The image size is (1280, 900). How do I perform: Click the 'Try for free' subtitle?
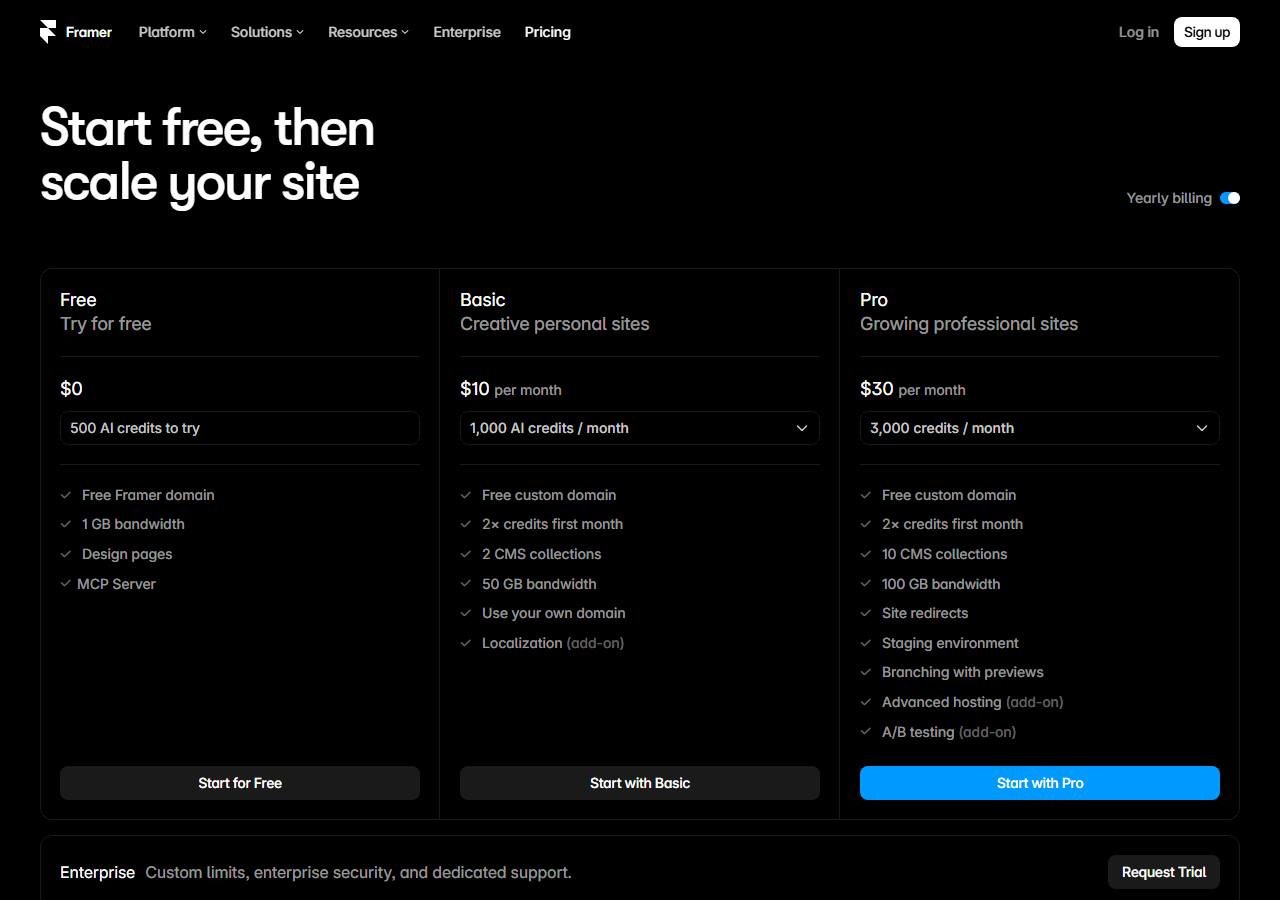tap(106, 324)
